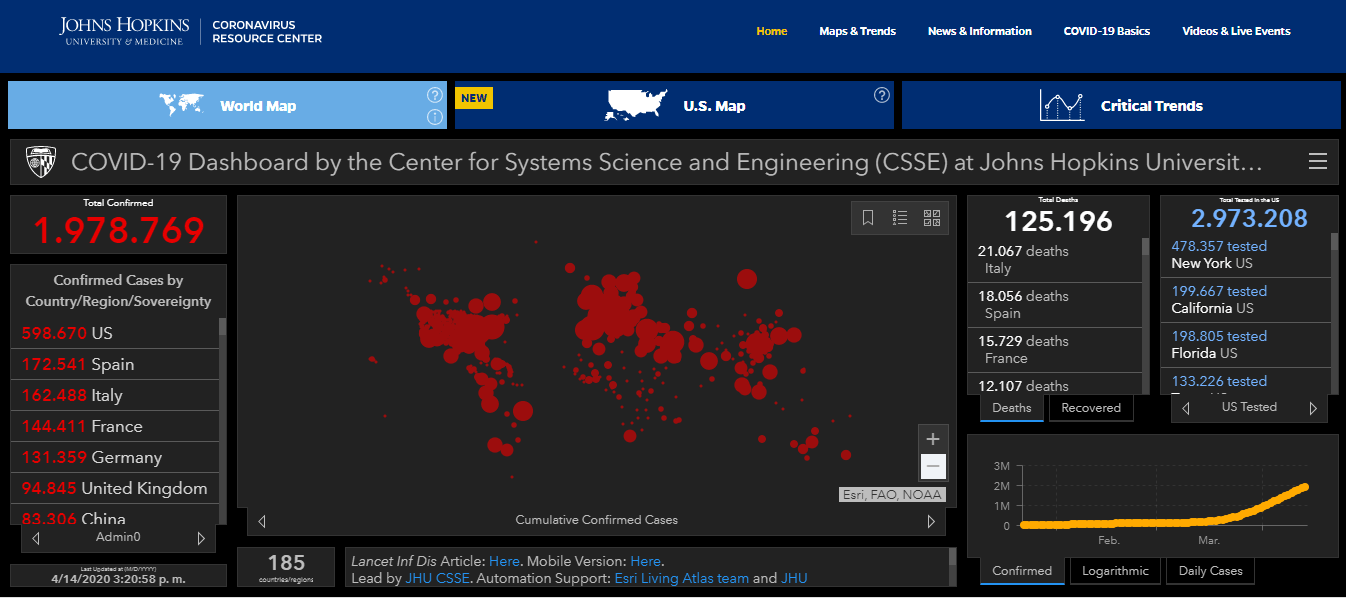This screenshot has height=604, width=1346.
Task: Select the 15.729 deaths France entry
Action: click(x=1055, y=350)
